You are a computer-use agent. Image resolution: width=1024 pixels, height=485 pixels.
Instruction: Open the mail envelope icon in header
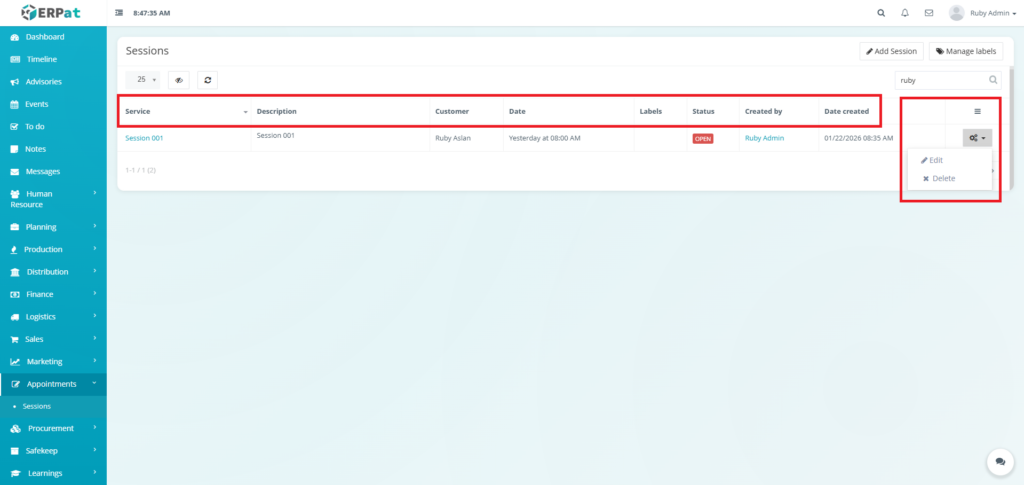coord(929,13)
